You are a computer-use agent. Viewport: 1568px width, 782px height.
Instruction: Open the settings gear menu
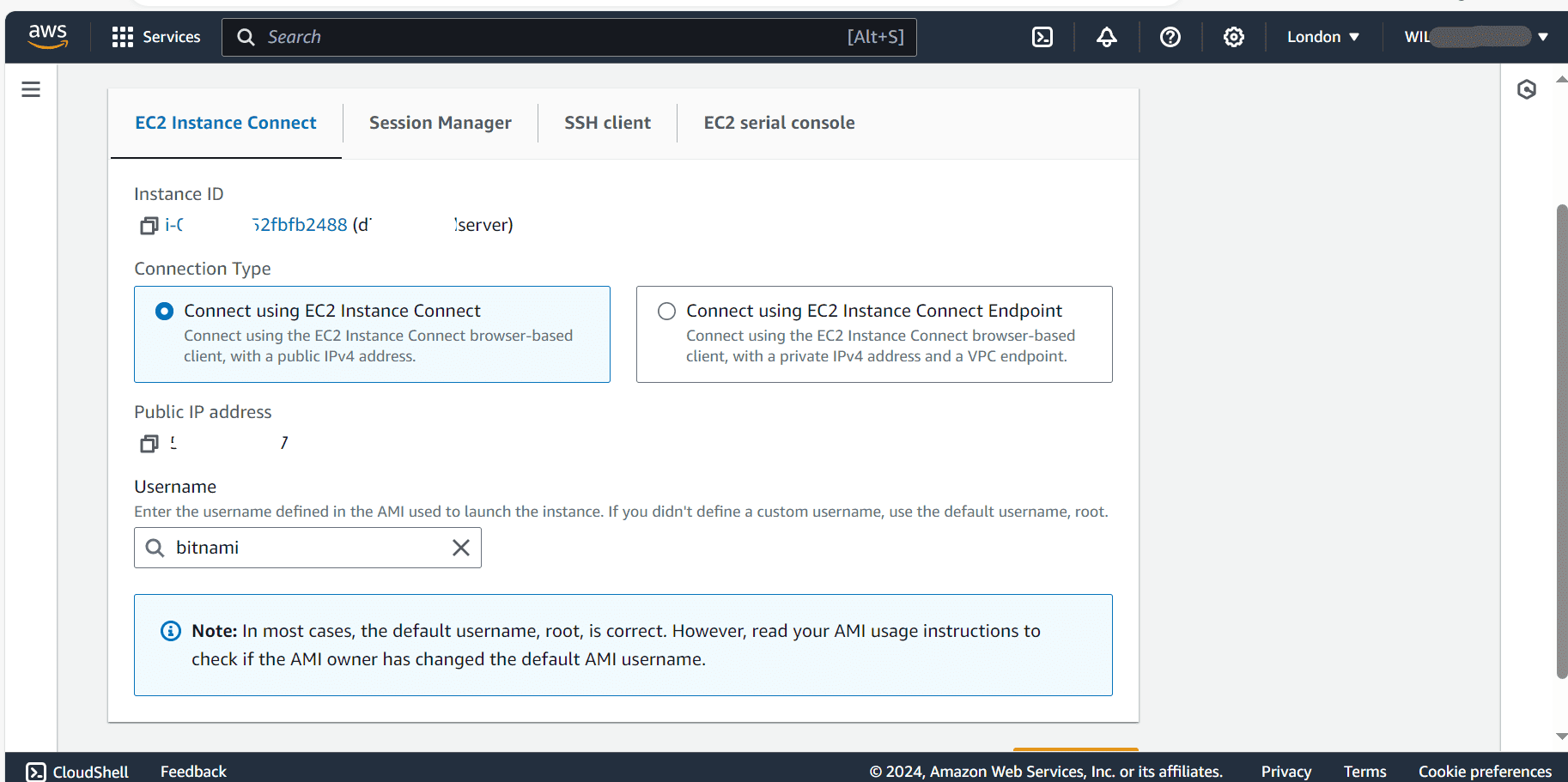pyautogui.click(x=1234, y=37)
